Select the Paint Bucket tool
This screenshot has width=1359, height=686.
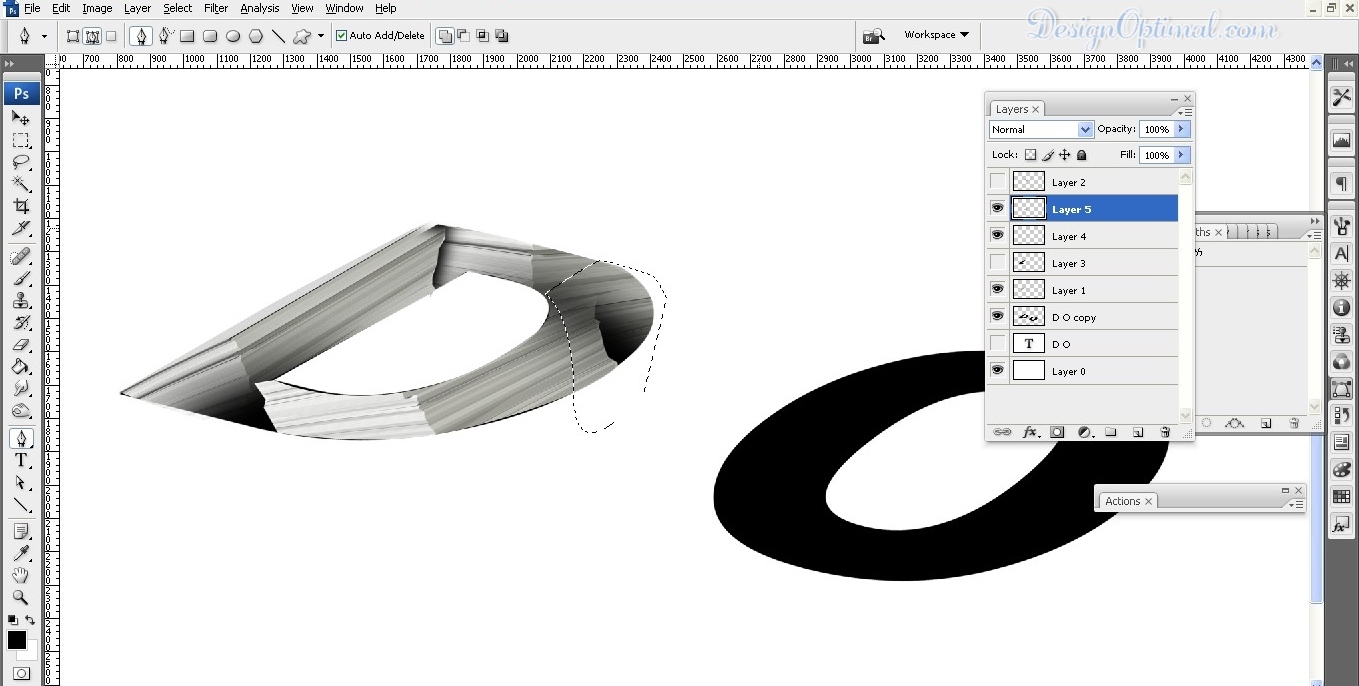(x=21, y=367)
